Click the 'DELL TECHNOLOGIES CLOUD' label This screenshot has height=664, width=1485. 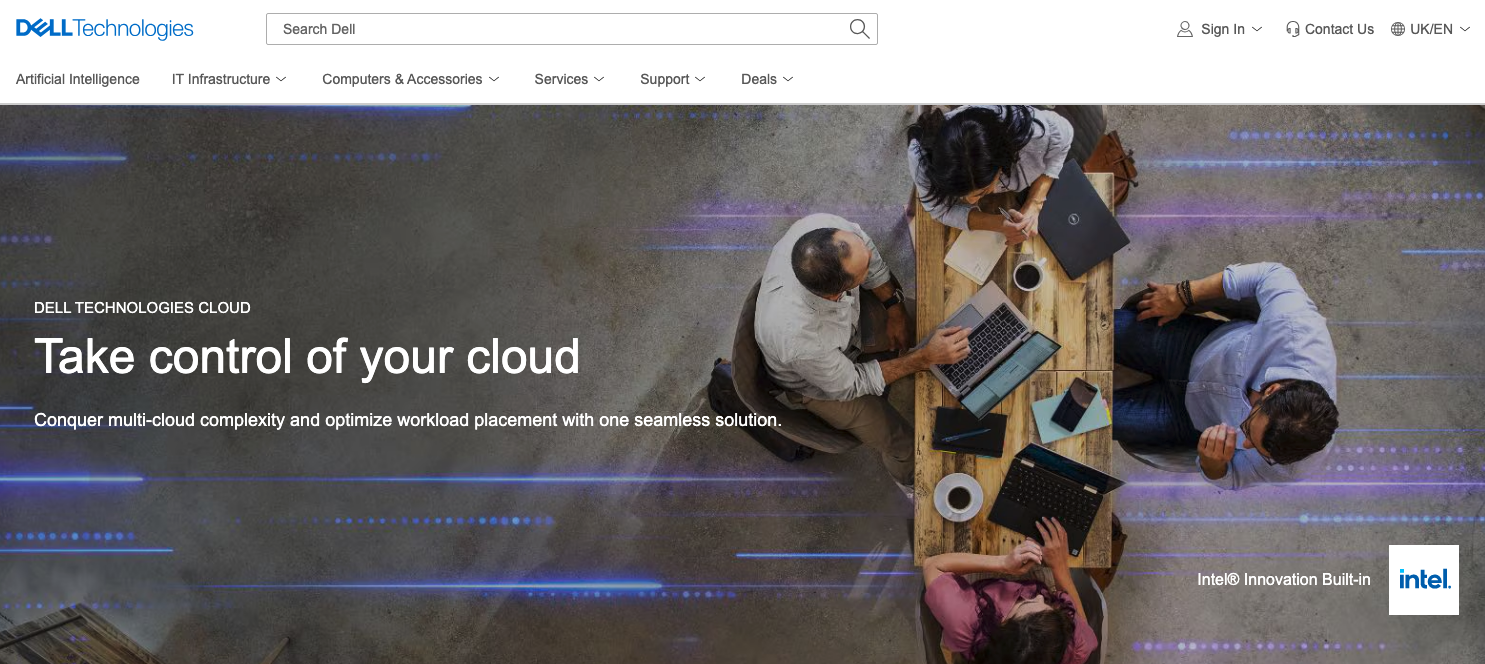tap(142, 308)
